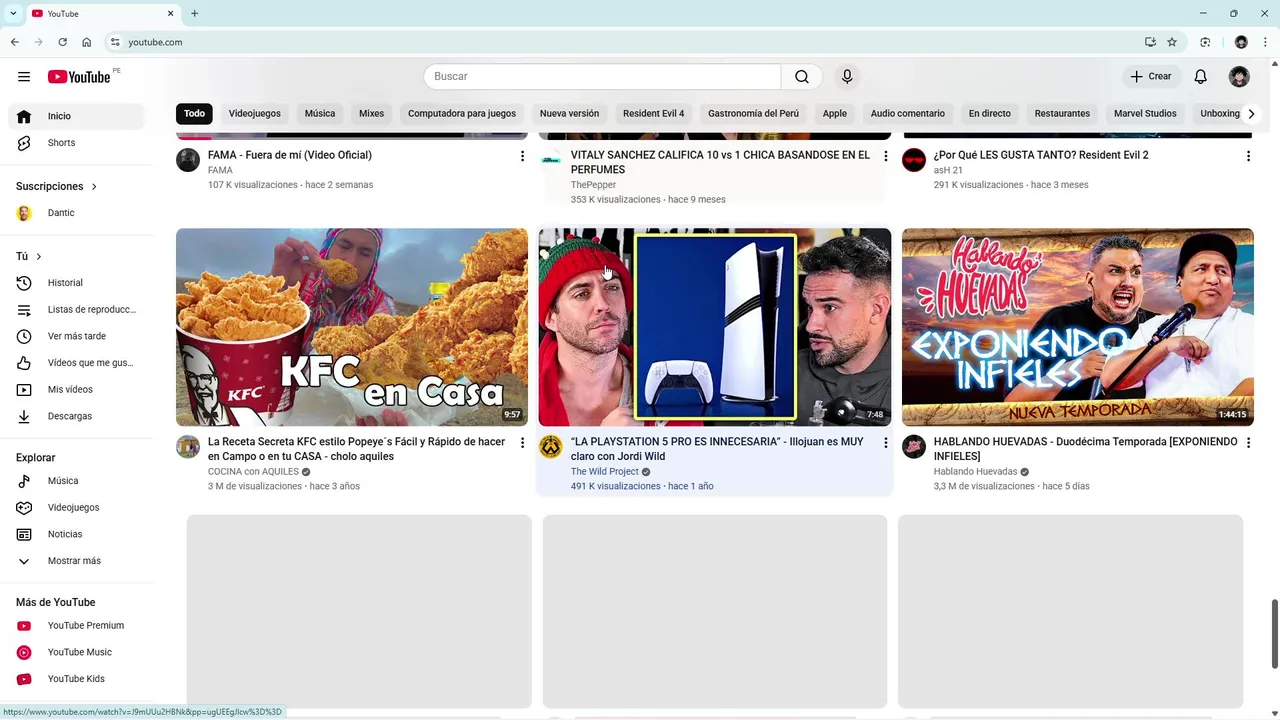1280x720 pixels.
Task: Select the En directo chip
Action: (x=990, y=114)
